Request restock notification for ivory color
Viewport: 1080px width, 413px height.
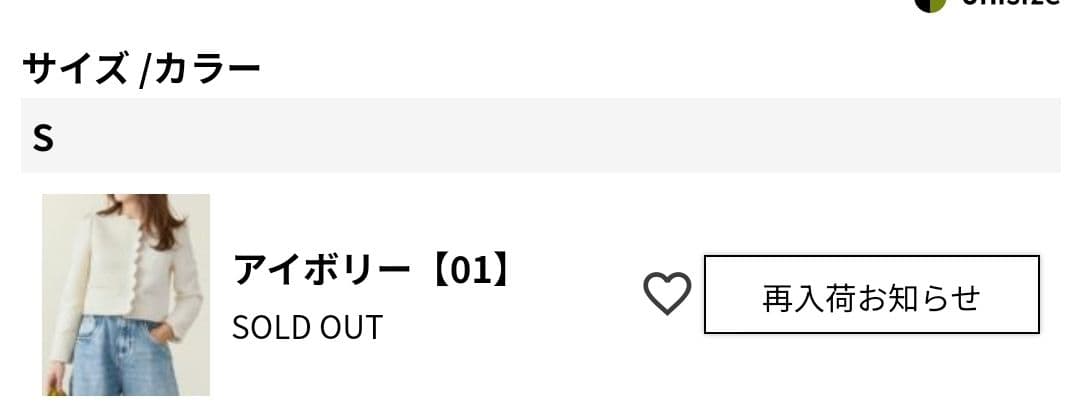click(x=871, y=295)
